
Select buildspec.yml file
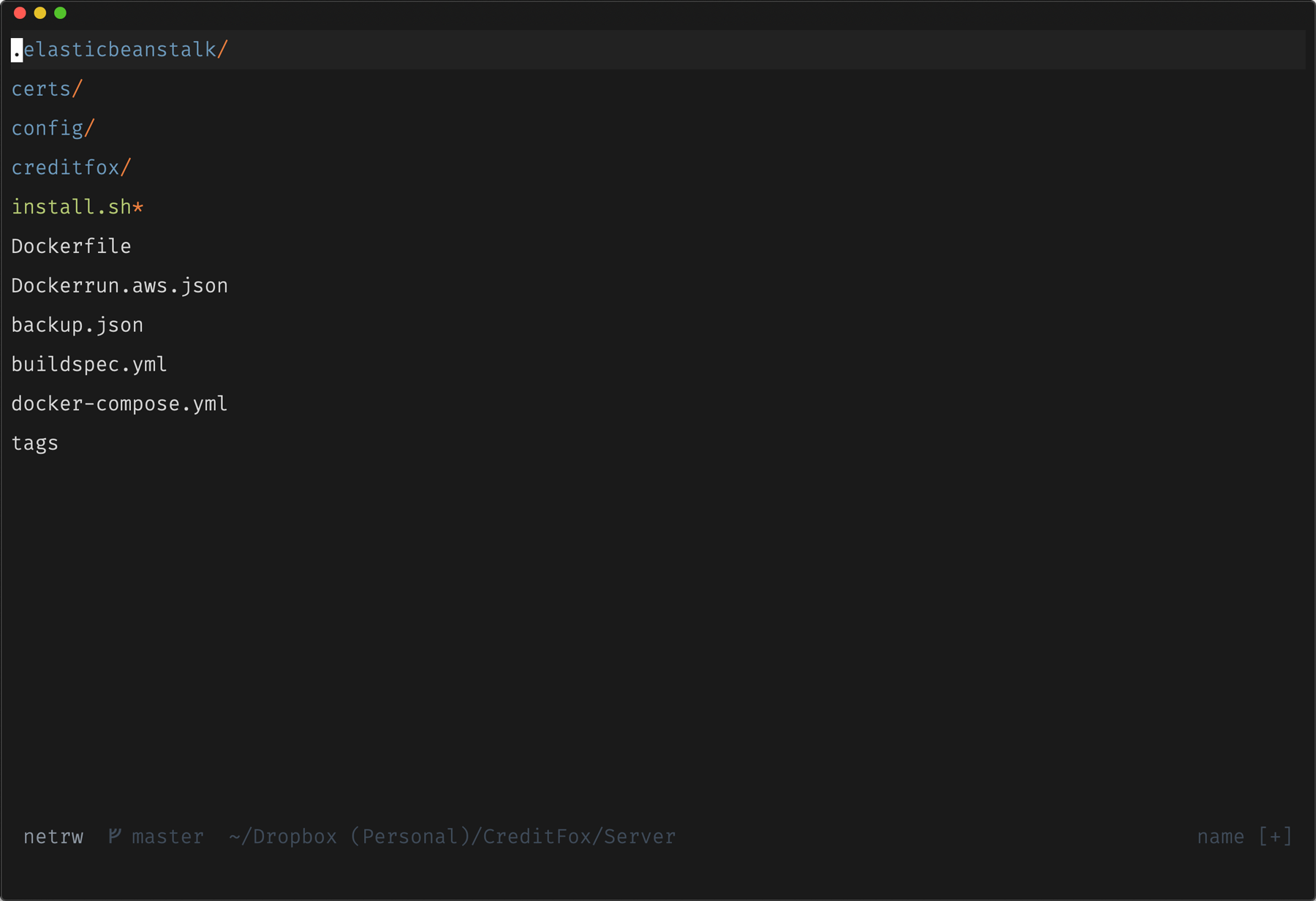point(89,364)
